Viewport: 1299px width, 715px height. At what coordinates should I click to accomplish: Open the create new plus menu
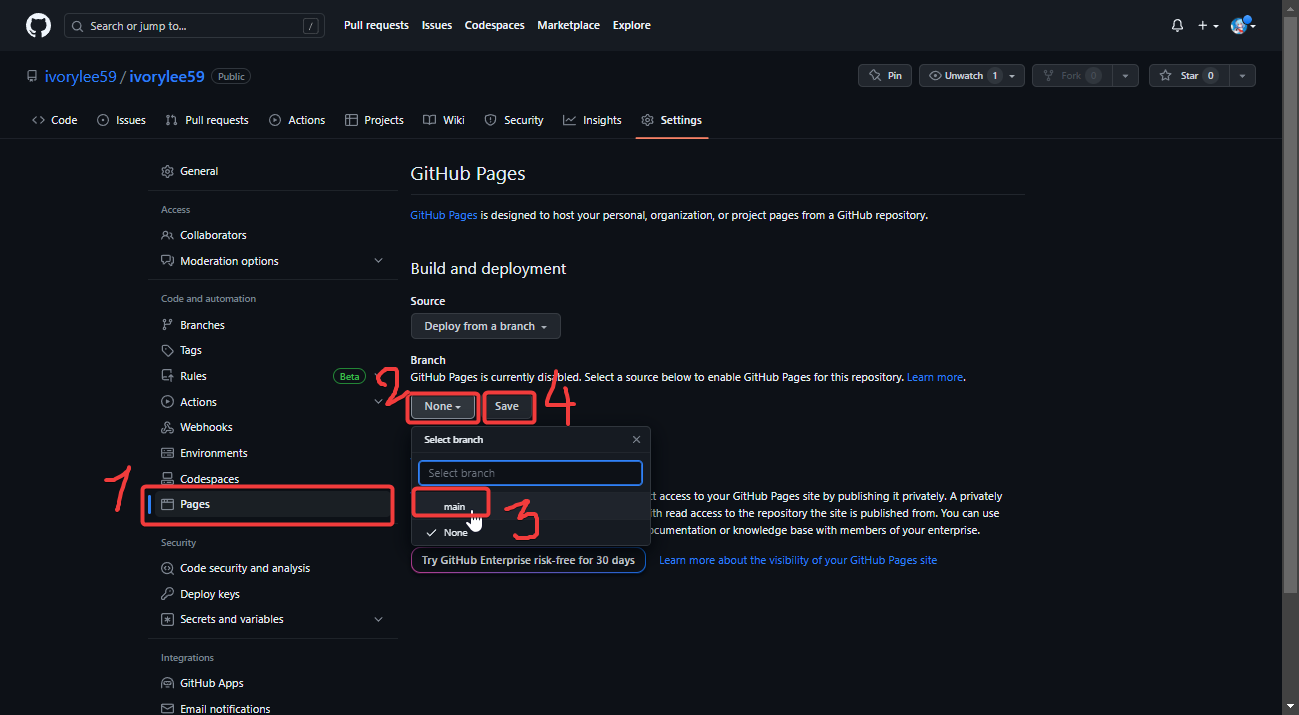point(1208,26)
